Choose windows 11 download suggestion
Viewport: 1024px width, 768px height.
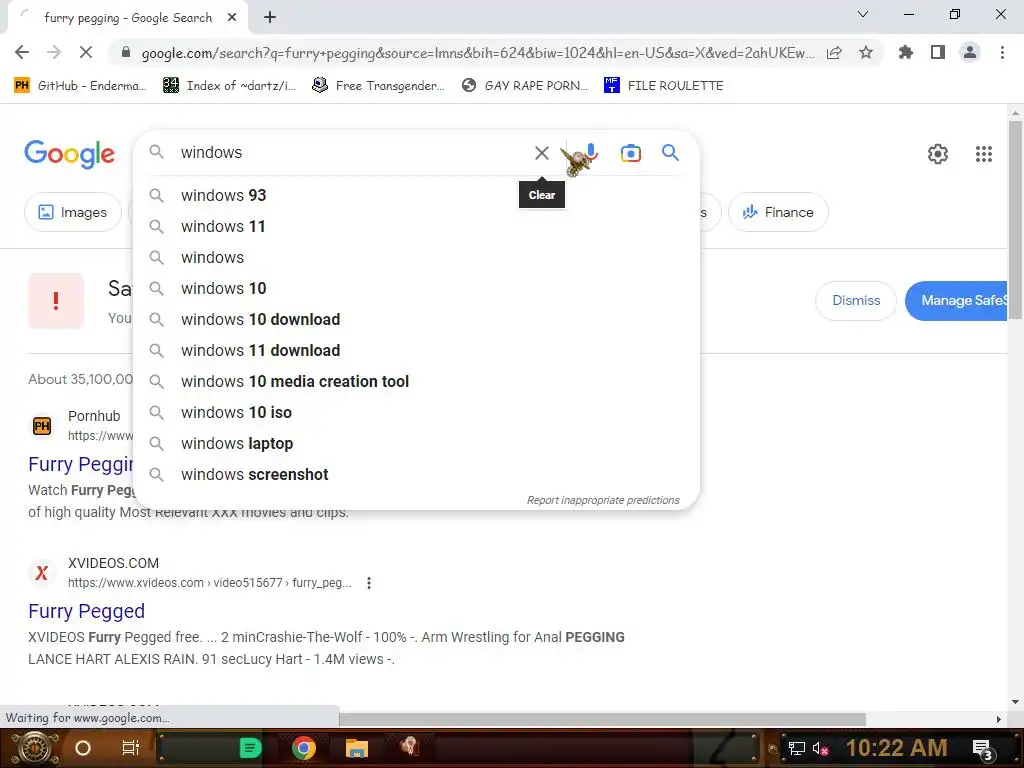click(x=417, y=351)
